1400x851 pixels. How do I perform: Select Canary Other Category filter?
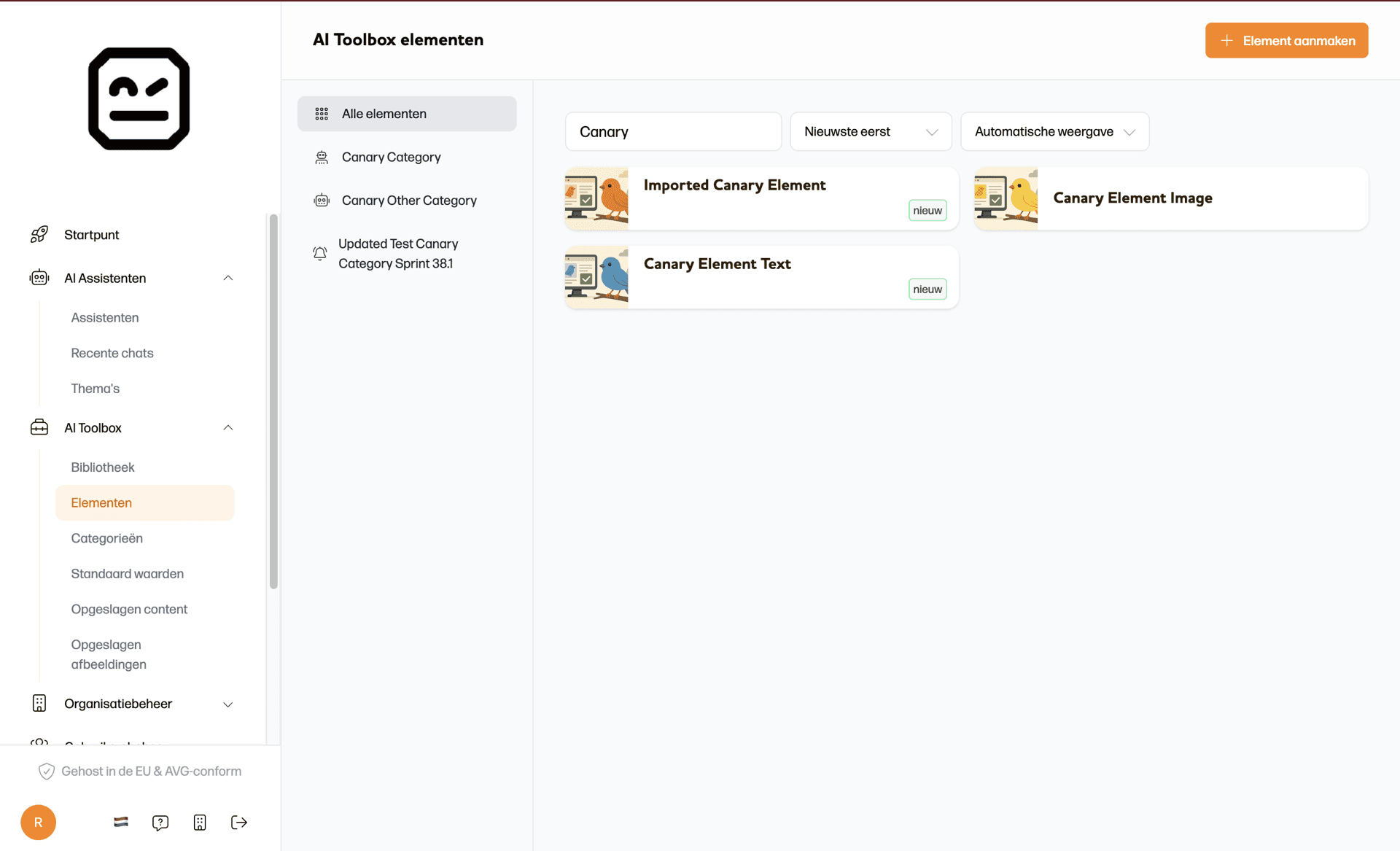click(x=408, y=200)
